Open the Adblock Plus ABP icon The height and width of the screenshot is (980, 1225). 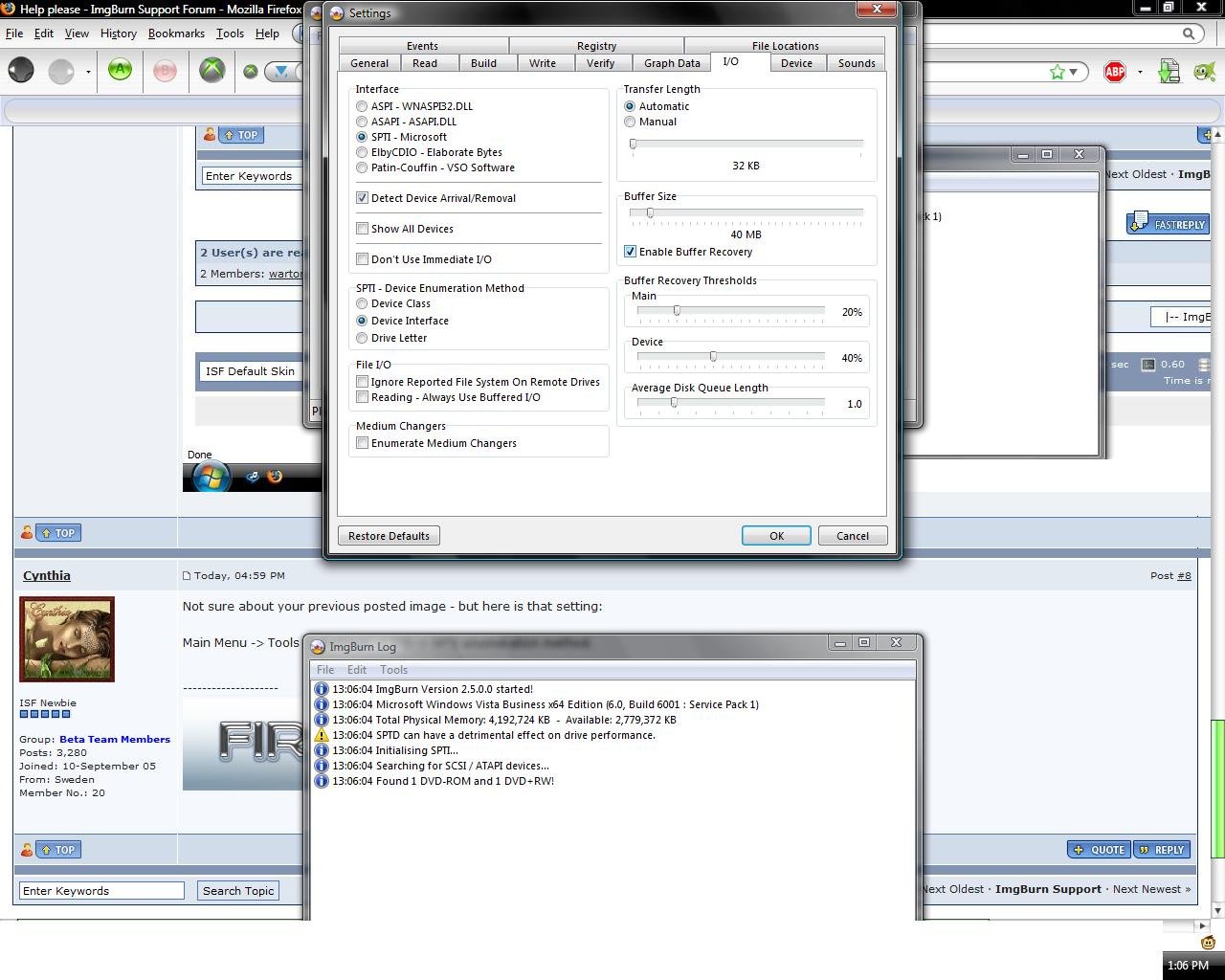click(1115, 72)
